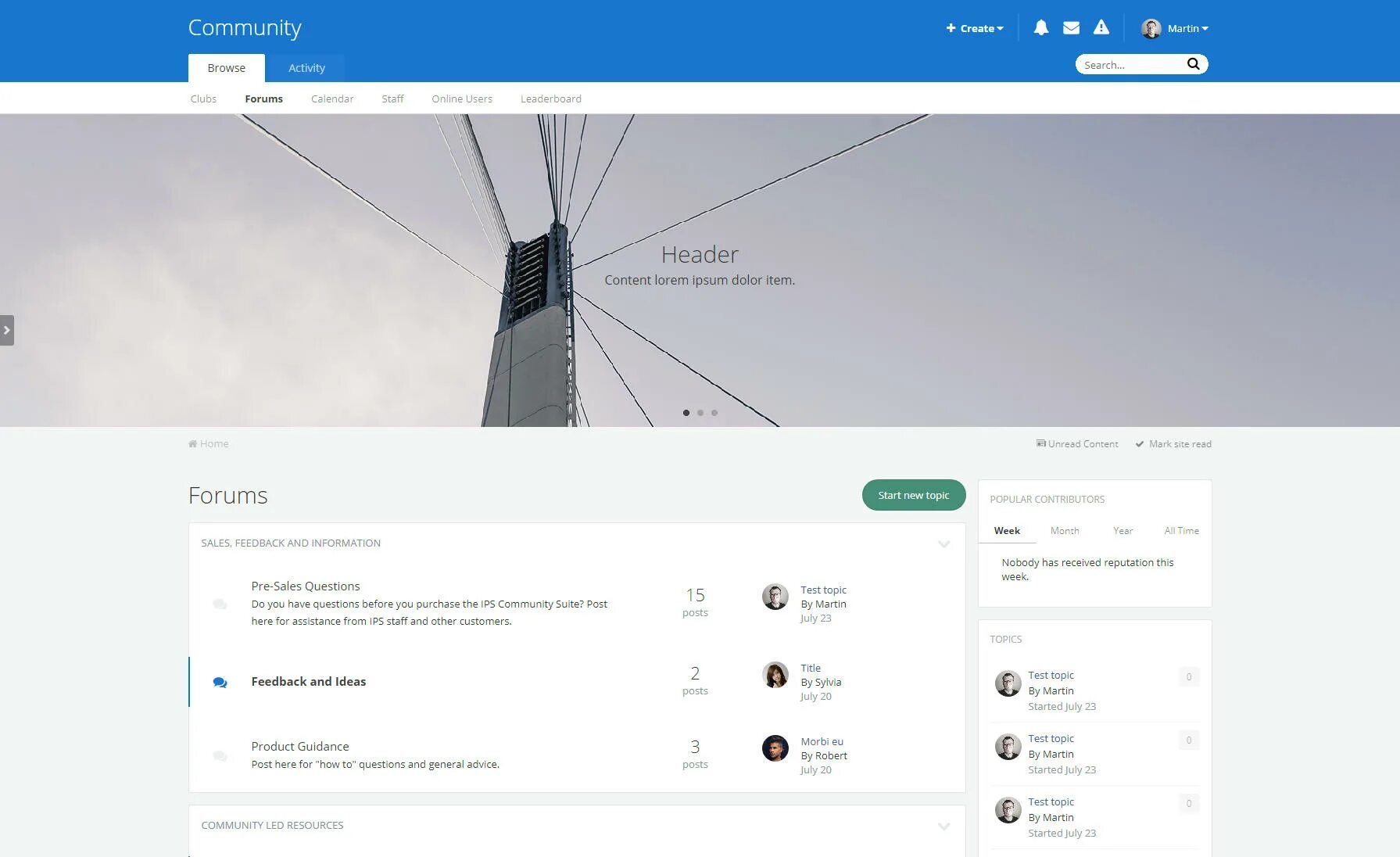Open the messages envelope icon
Screen dimensions: 1400x857
[1071, 28]
